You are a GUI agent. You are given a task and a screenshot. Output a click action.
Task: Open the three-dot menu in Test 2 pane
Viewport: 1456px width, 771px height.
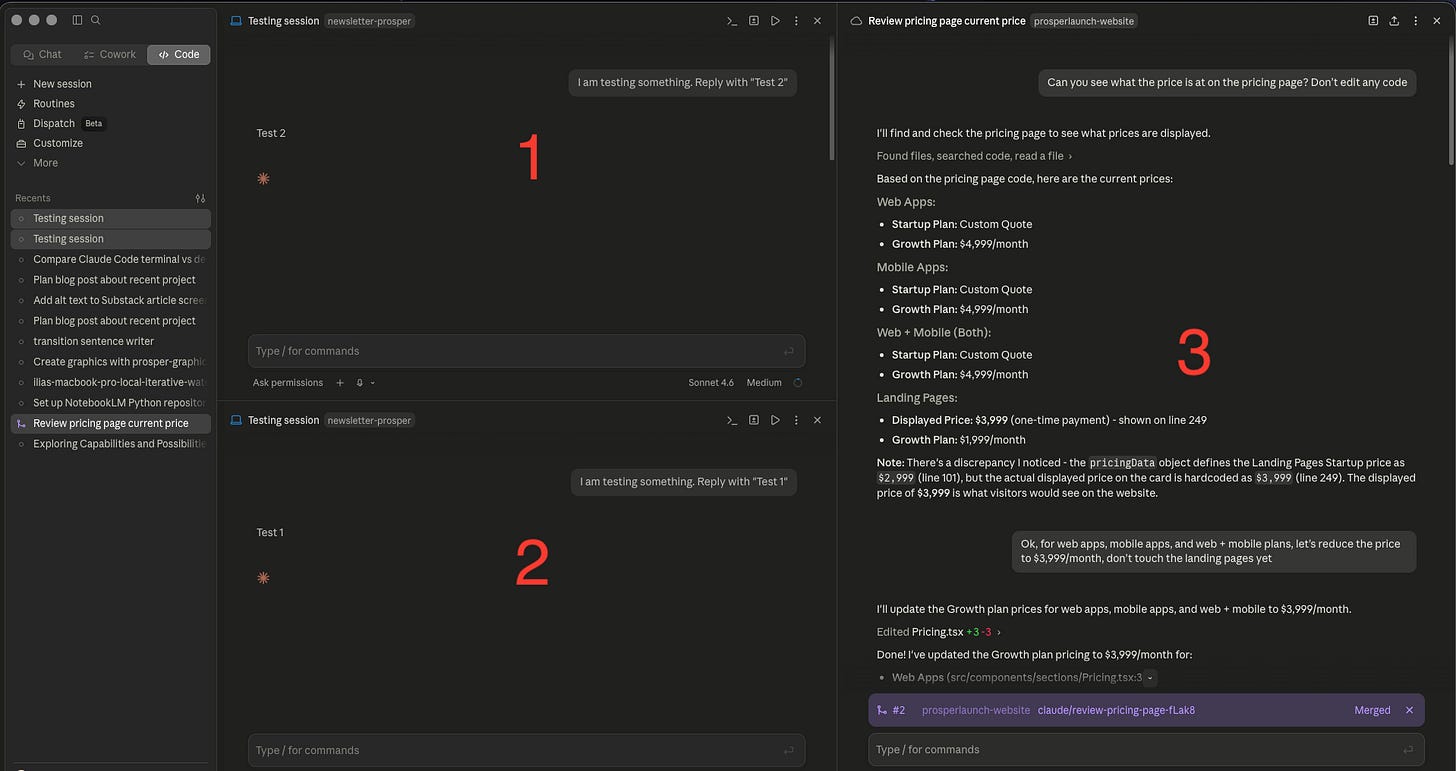point(796,21)
